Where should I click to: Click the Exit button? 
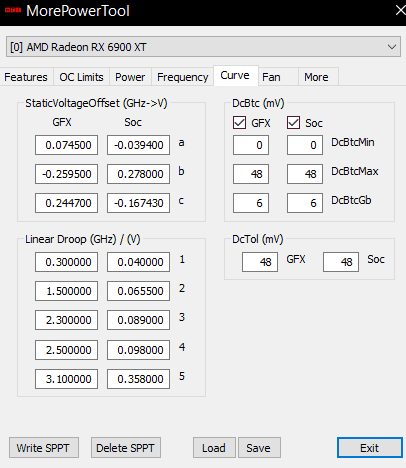[x=370, y=448]
